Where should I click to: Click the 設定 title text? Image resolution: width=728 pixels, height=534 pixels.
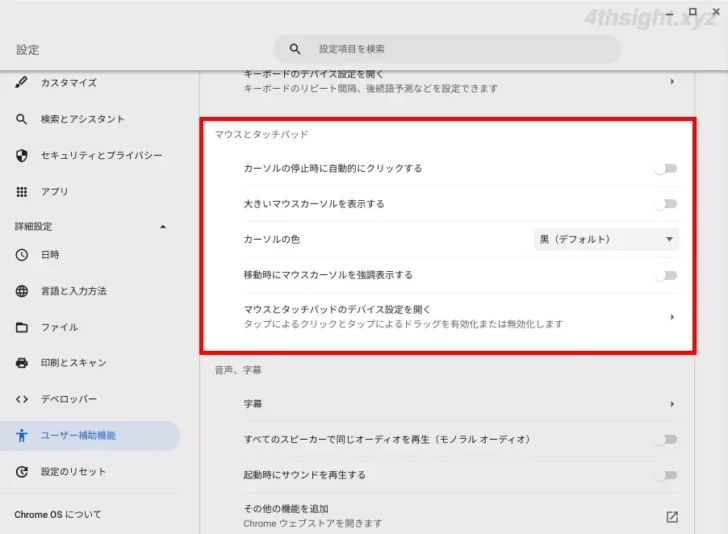coord(28,50)
